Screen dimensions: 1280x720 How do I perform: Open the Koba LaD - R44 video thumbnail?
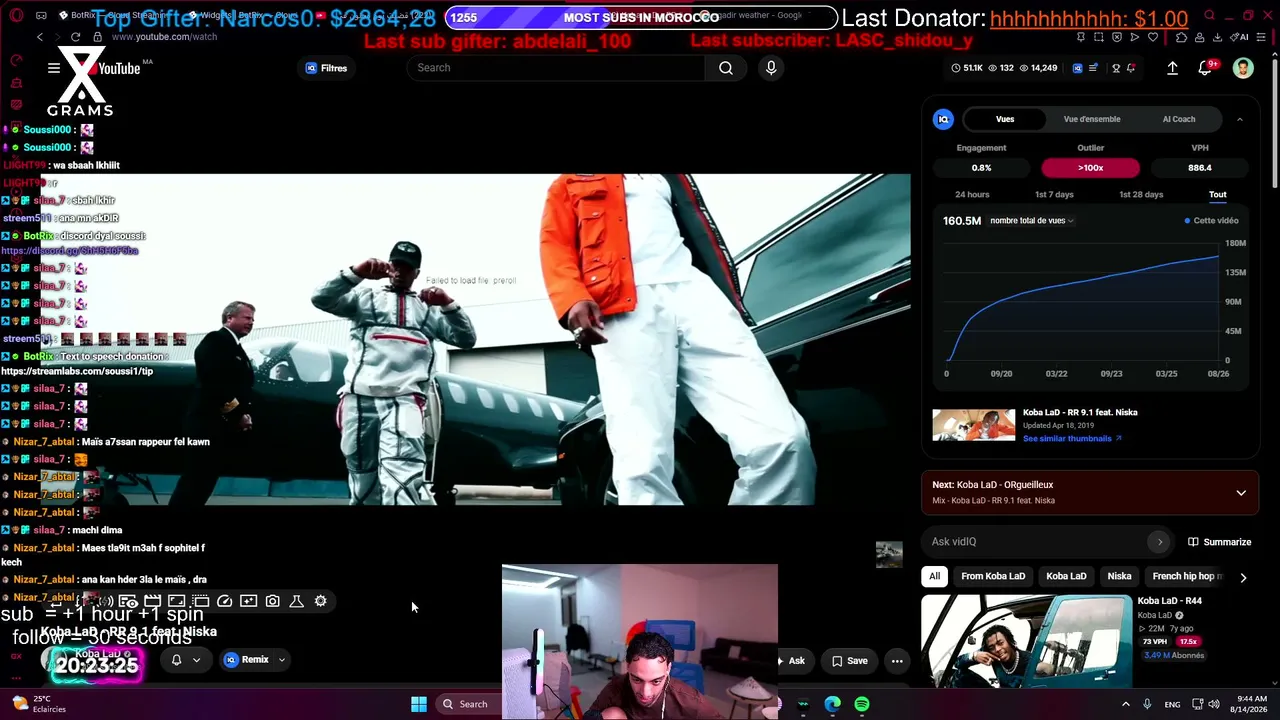coord(1026,640)
